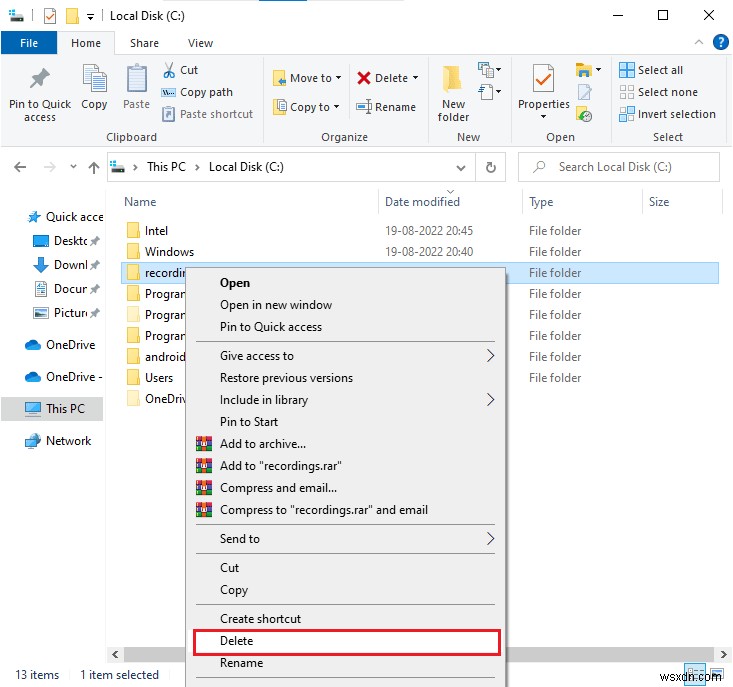Click the new folder quick access toolbar icon

(x=72, y=16)
